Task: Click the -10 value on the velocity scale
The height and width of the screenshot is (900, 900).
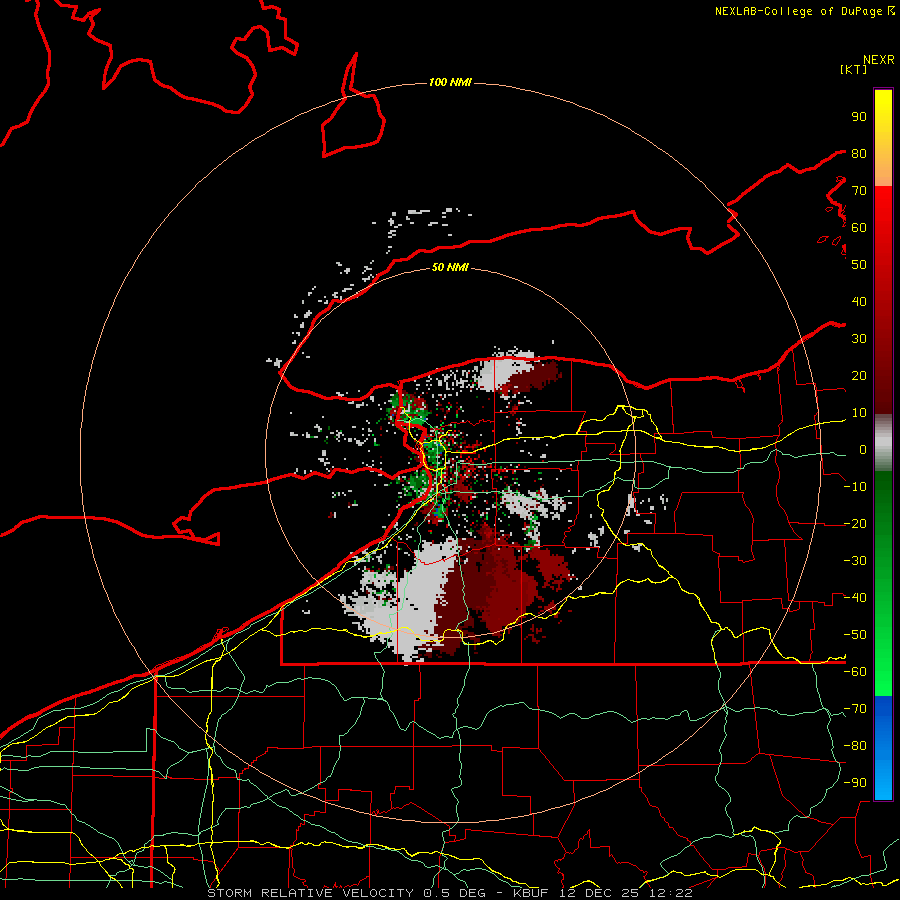Action: 855,487
